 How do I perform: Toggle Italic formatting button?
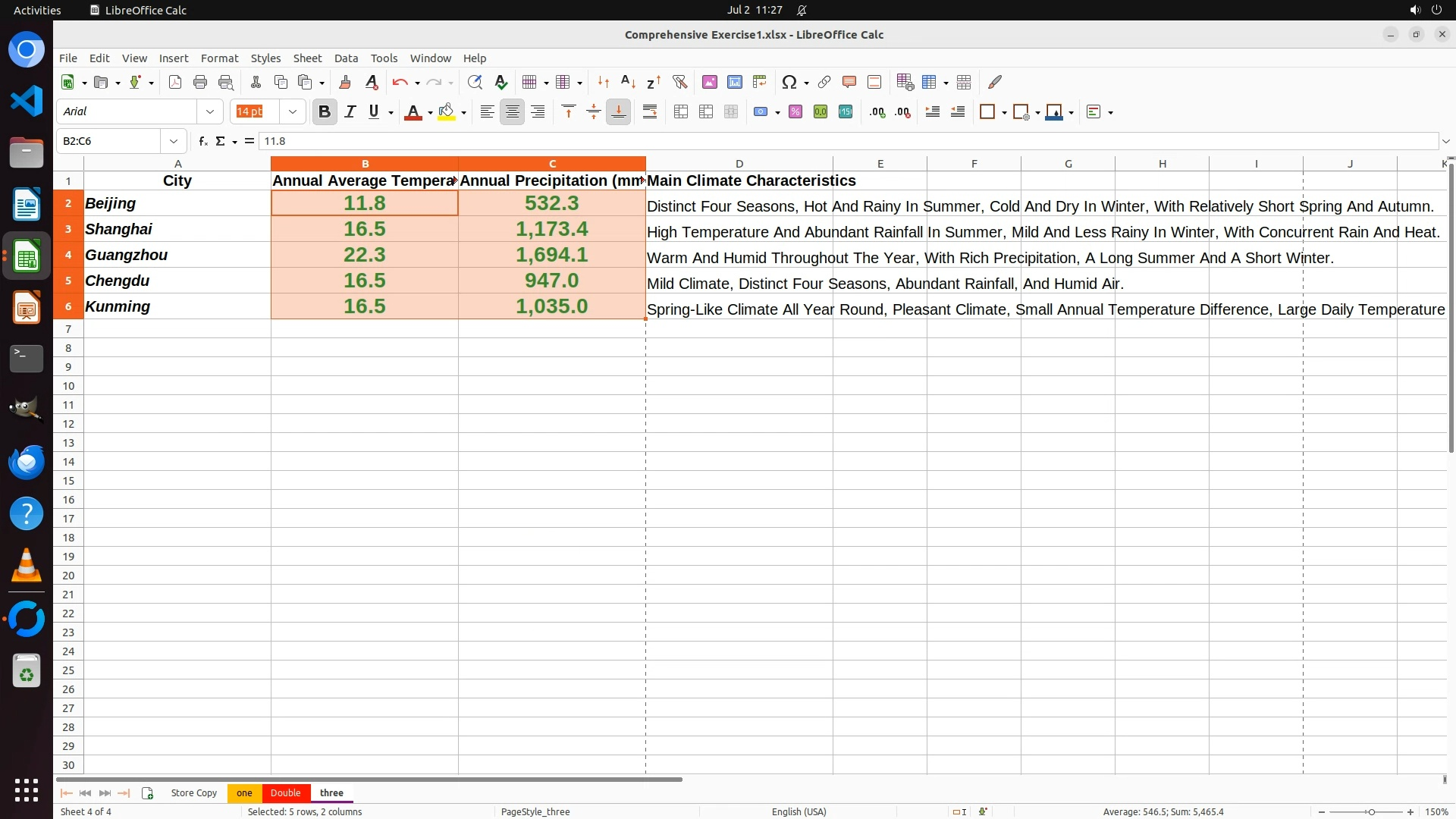[350, 112]
